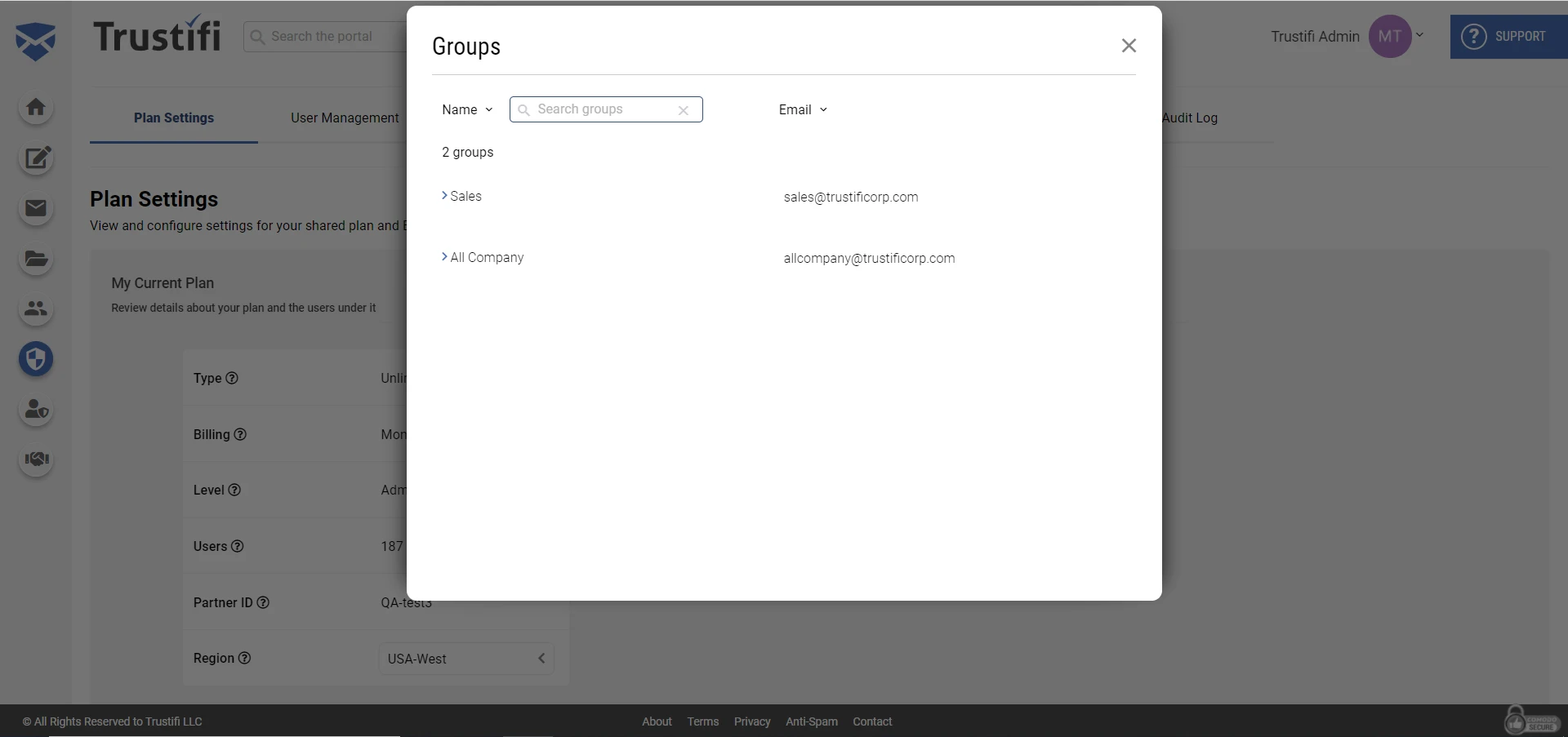Click the SUPPORT button

[1508, 36]
